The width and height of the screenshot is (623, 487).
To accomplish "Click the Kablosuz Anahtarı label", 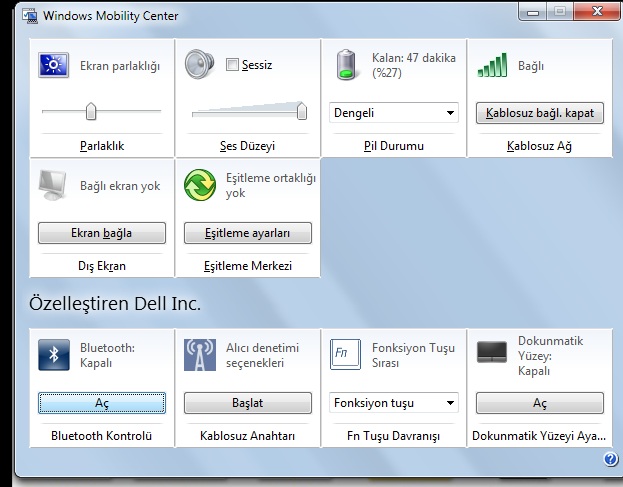I will coord(247,436).
